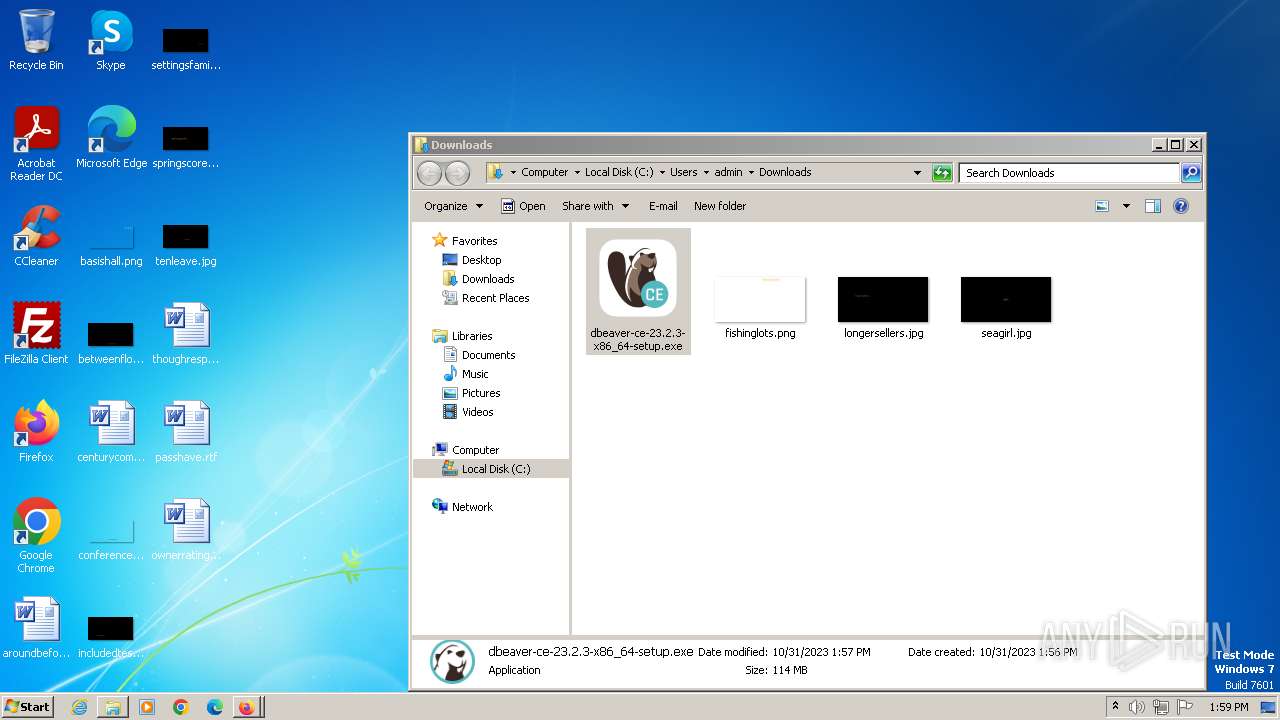This screenshot has width=1280, height=720.
Task: Open the Pictures library
Action: pos(481,393)
